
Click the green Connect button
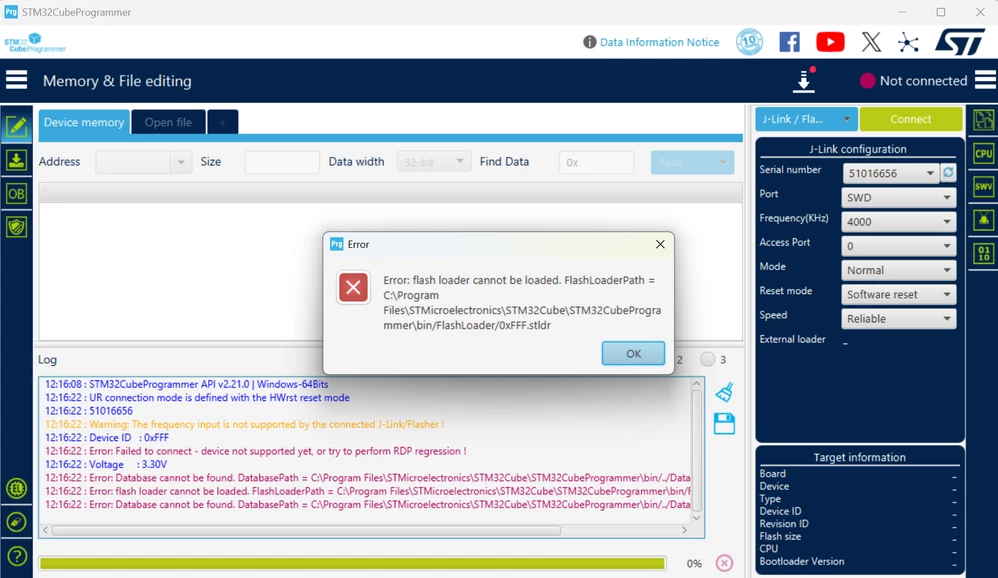911,119
